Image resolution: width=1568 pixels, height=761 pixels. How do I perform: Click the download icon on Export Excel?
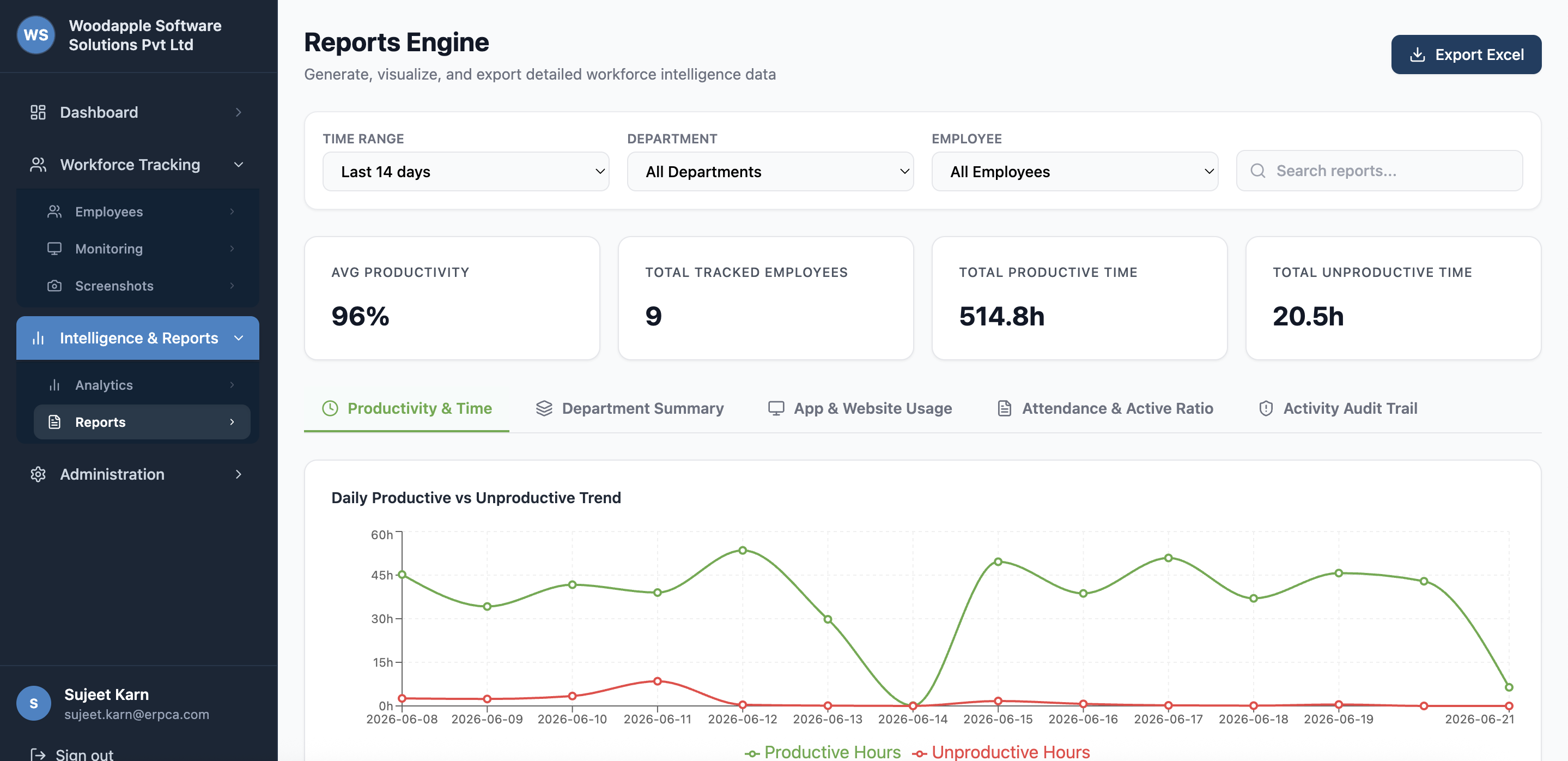click(x=1417, y=55)
